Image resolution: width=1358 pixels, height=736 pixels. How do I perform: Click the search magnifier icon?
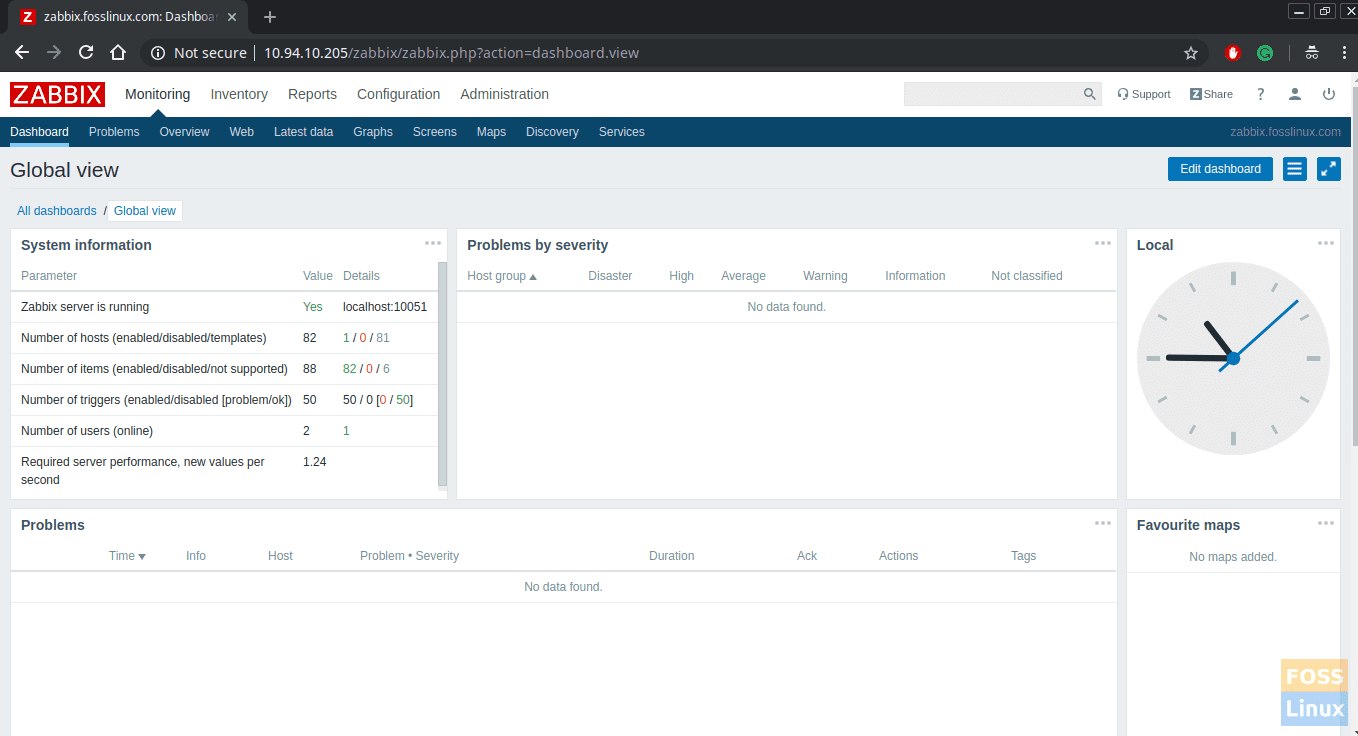click(x=1090, y=94)
